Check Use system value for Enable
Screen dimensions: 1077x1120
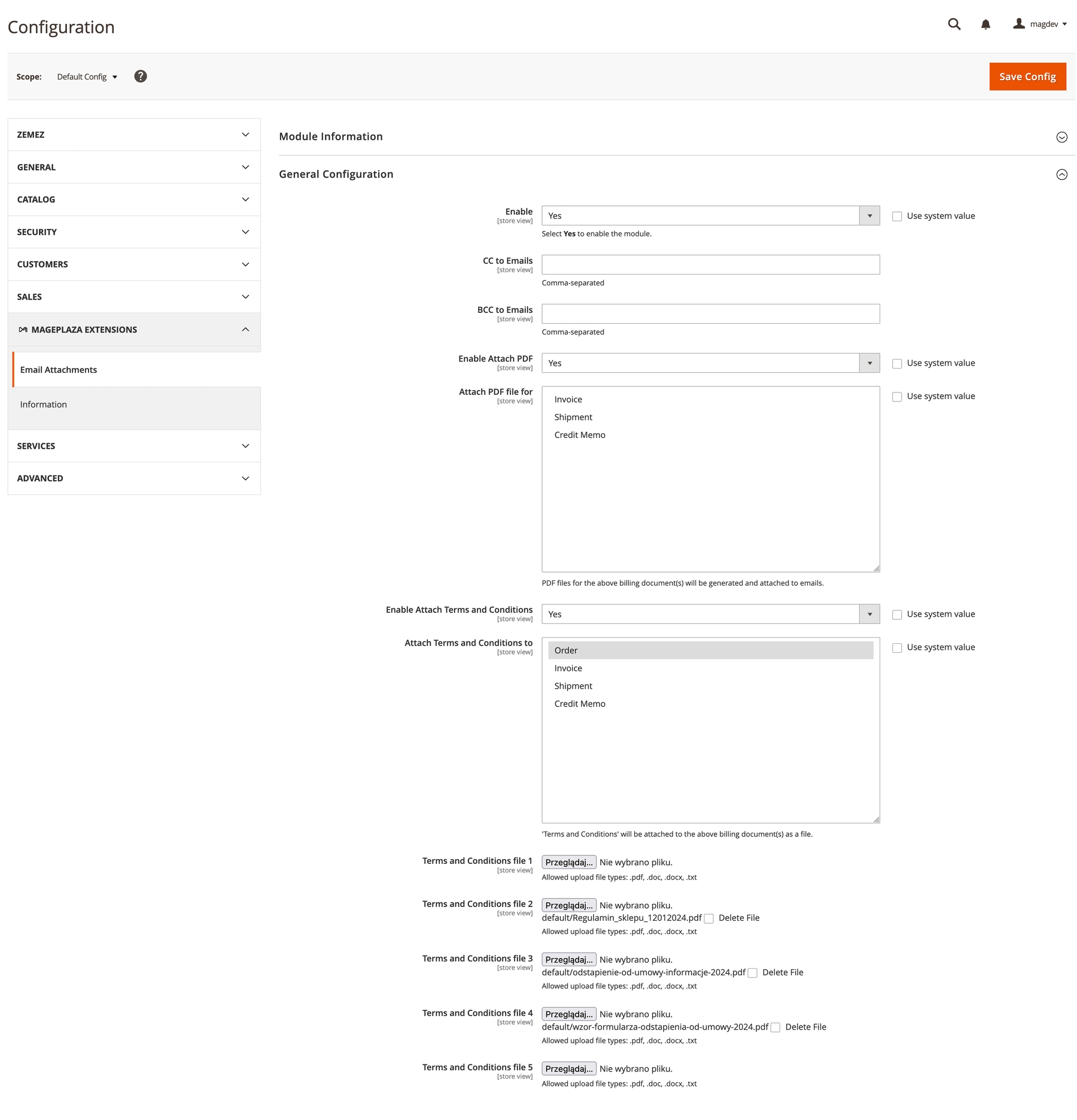coord(897,217)
